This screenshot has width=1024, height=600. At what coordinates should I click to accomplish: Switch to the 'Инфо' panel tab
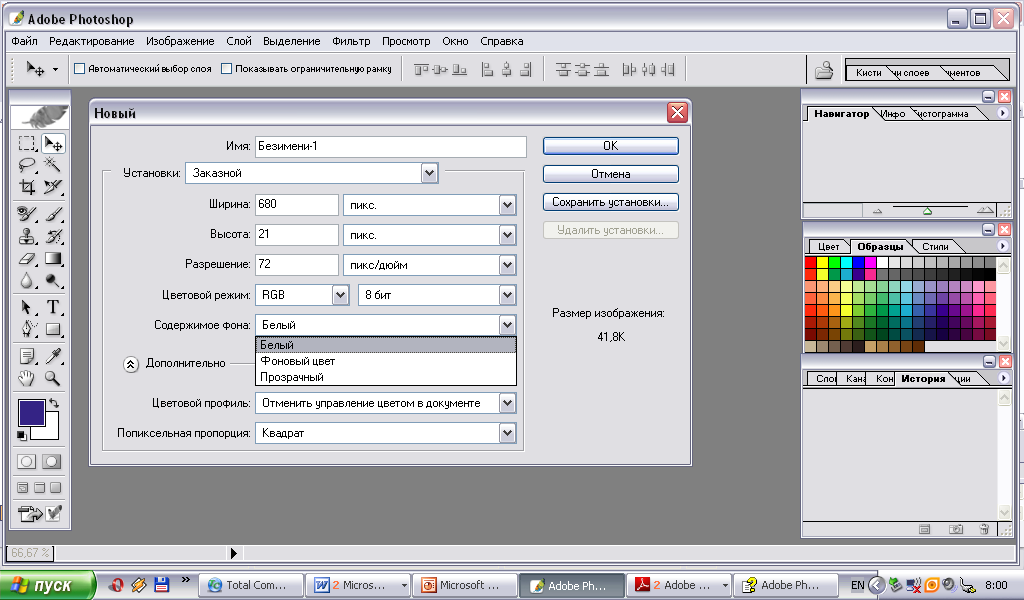pos(893,114)
